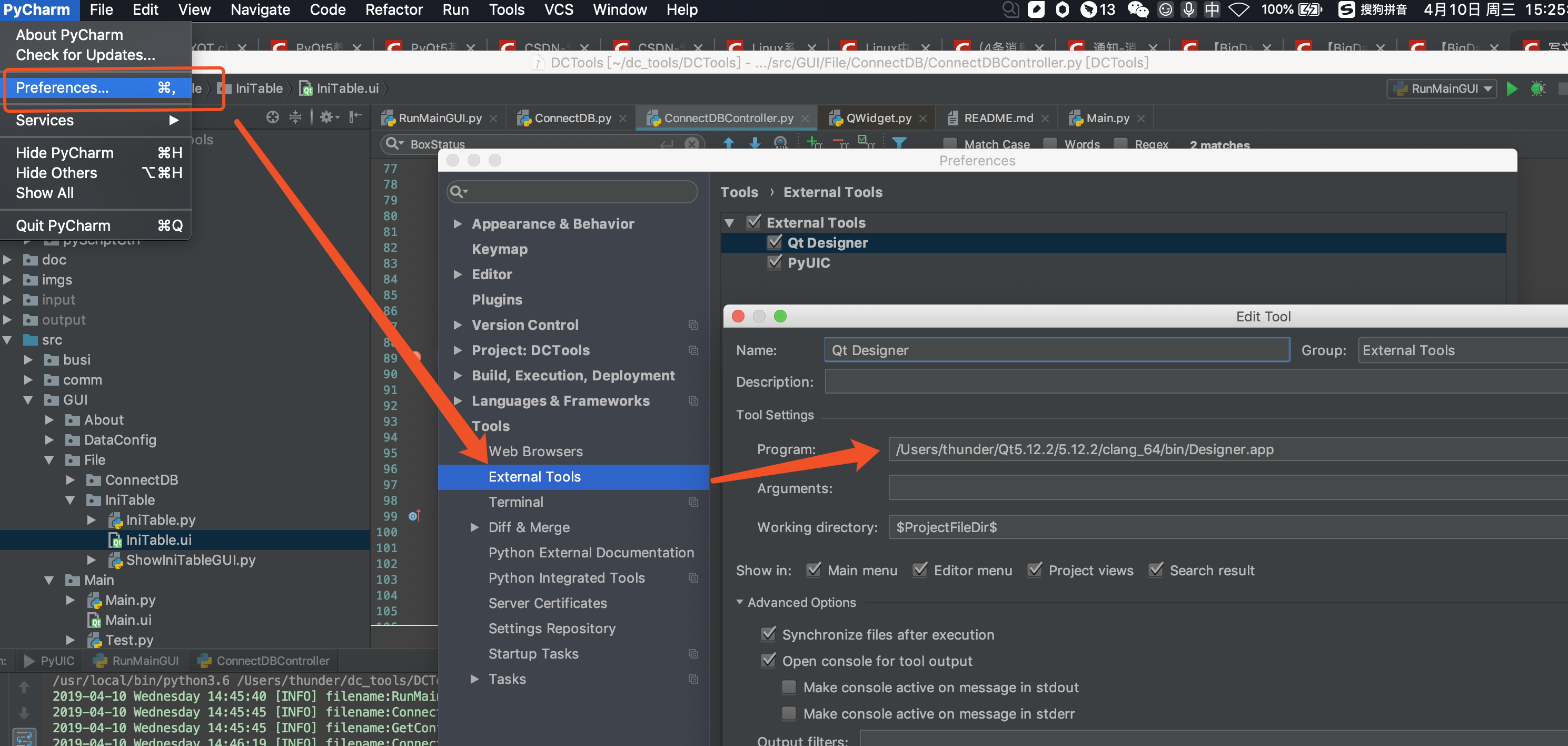Image resolution: width=1568 pixels, height=746 pixels.
Task: Open WeChat icon in menu bar
Action: tap(1137, 9)
